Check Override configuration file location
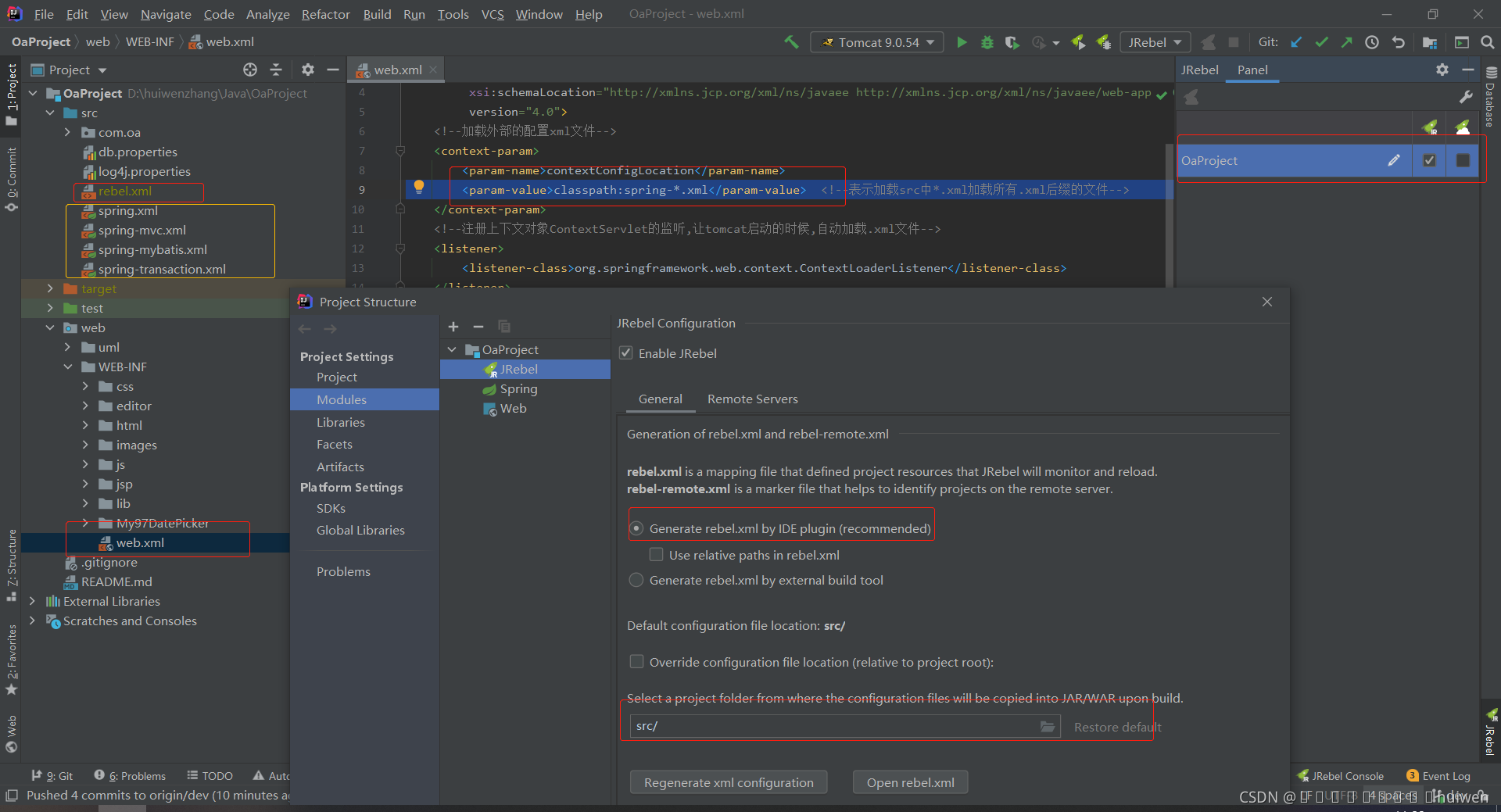The height and width of the screenshot is (812, 1501). pos(637,662)
